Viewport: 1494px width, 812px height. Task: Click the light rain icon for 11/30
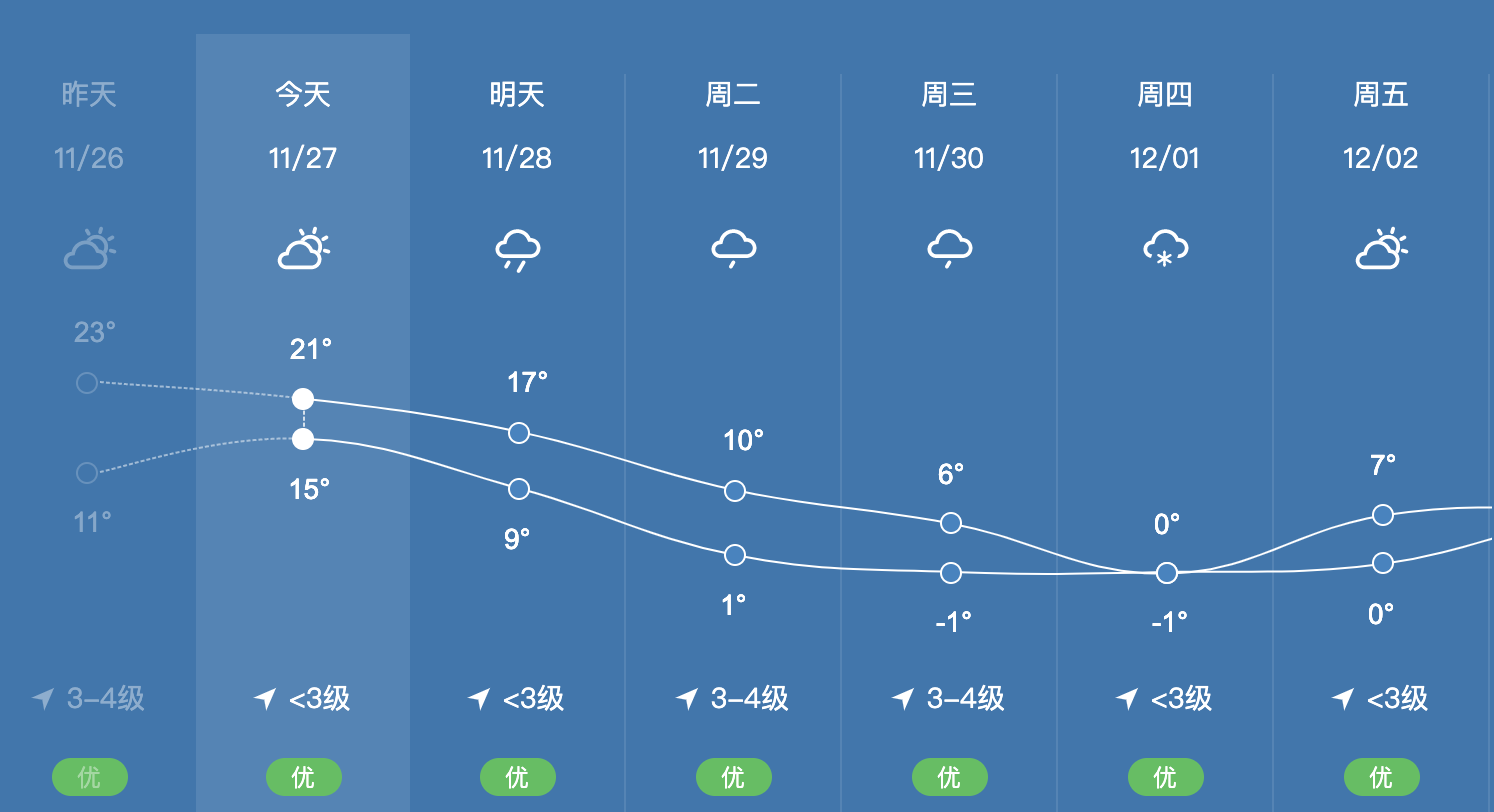coord(950,248)
